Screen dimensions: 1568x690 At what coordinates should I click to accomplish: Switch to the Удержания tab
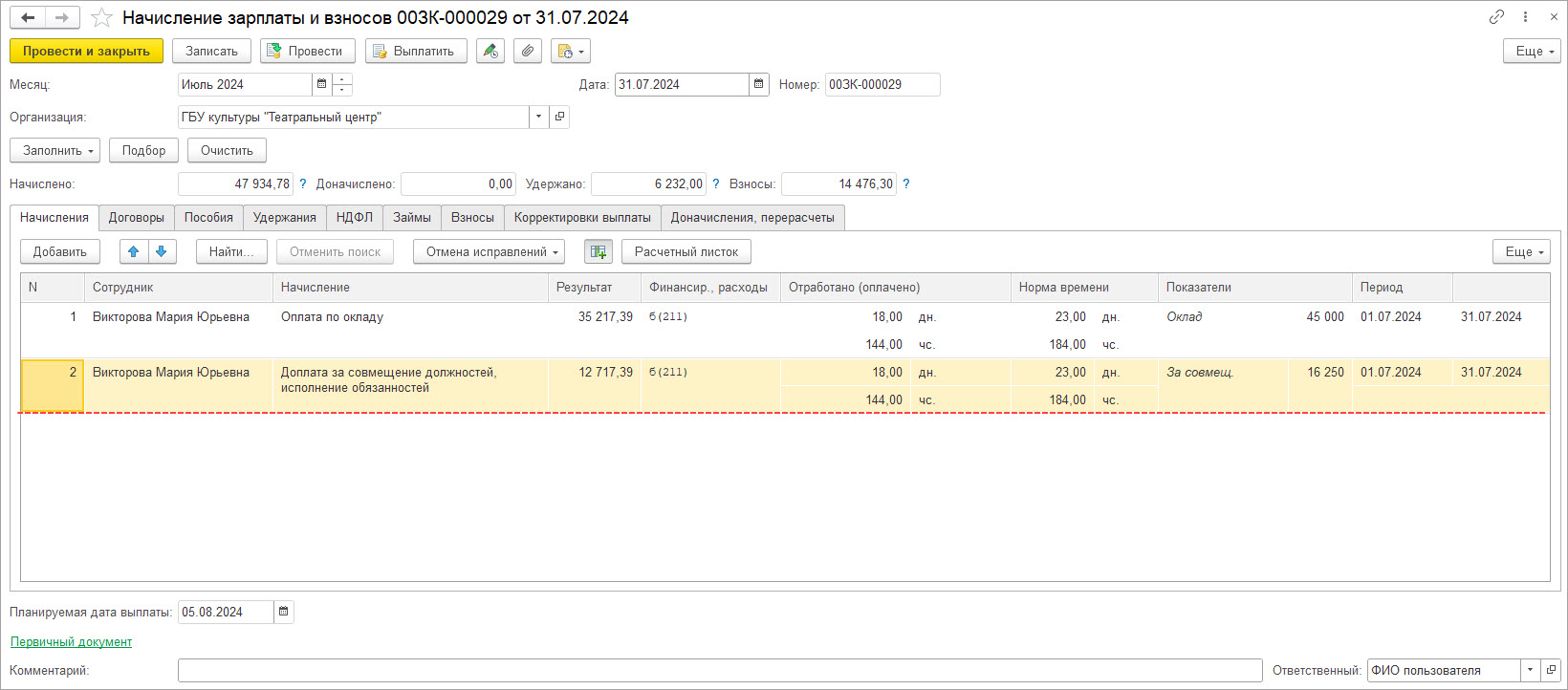285,217
